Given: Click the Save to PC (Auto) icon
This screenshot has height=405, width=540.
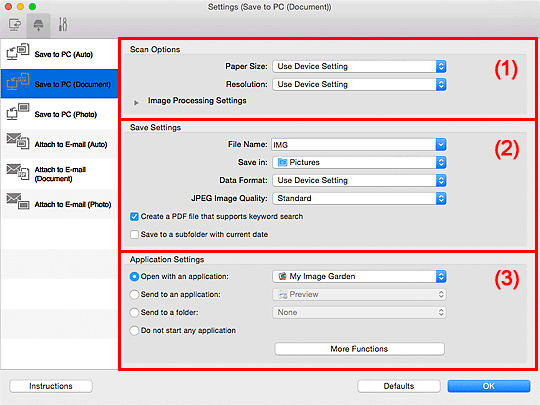Looking at the screenshot, I should tap(18, 52).
